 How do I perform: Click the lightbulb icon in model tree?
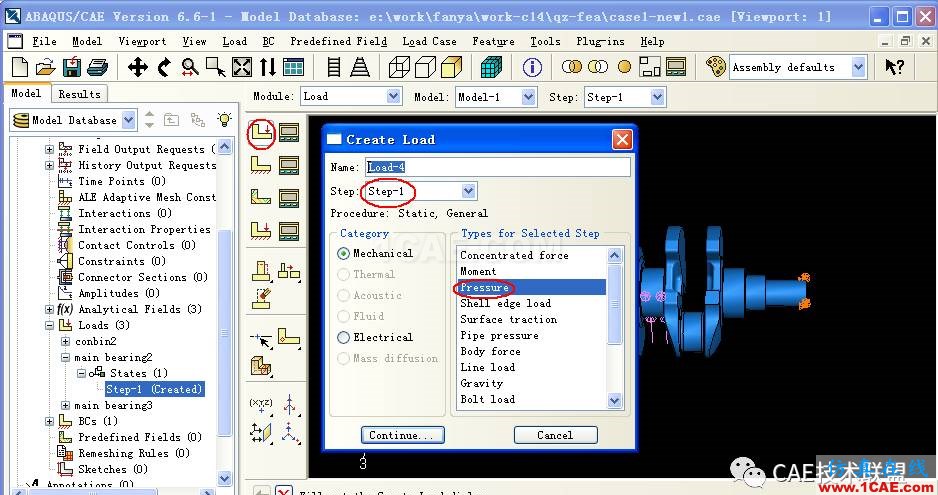click(224, 119)
